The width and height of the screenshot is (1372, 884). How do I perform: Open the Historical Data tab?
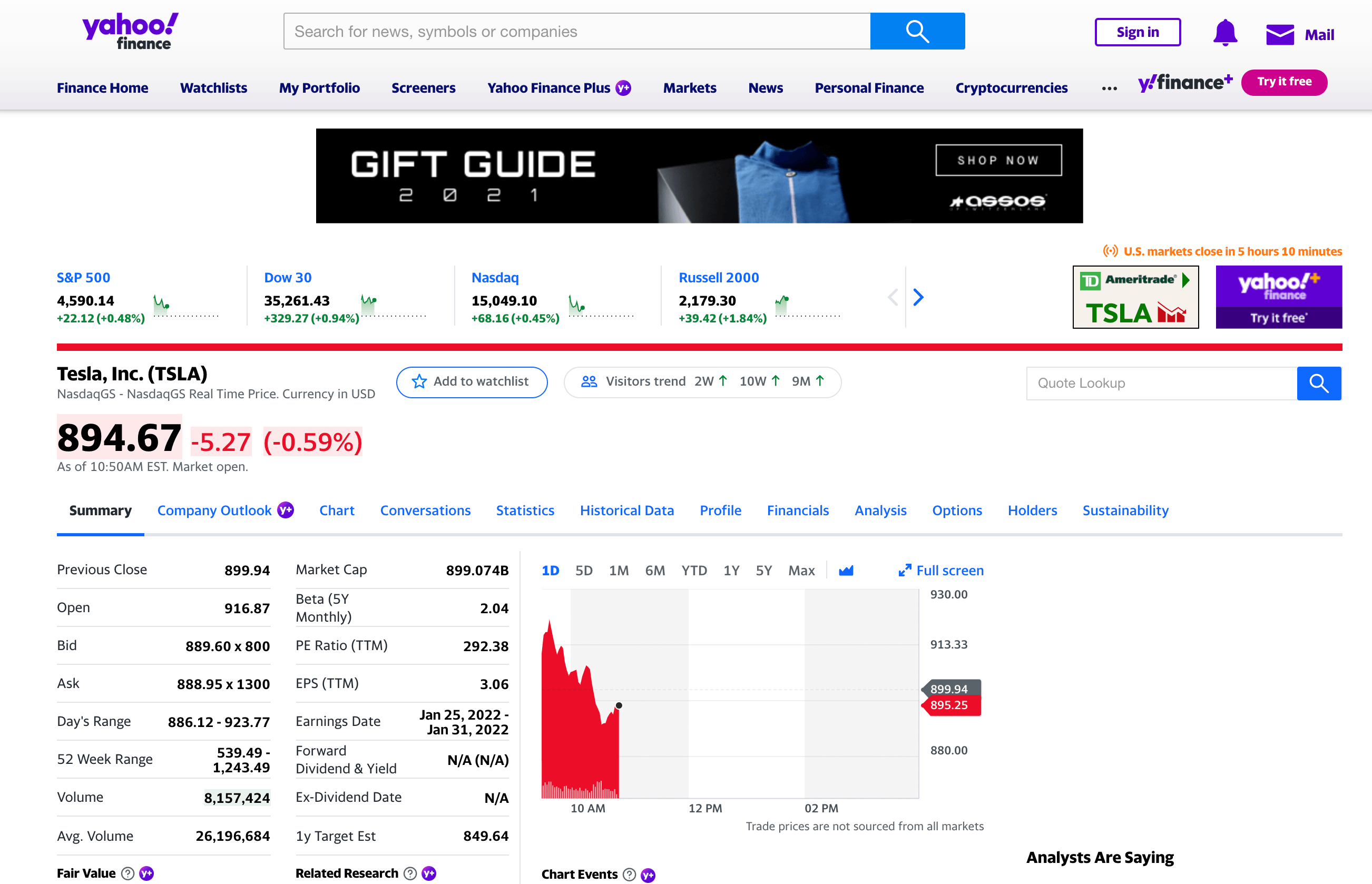coord(626,510)
